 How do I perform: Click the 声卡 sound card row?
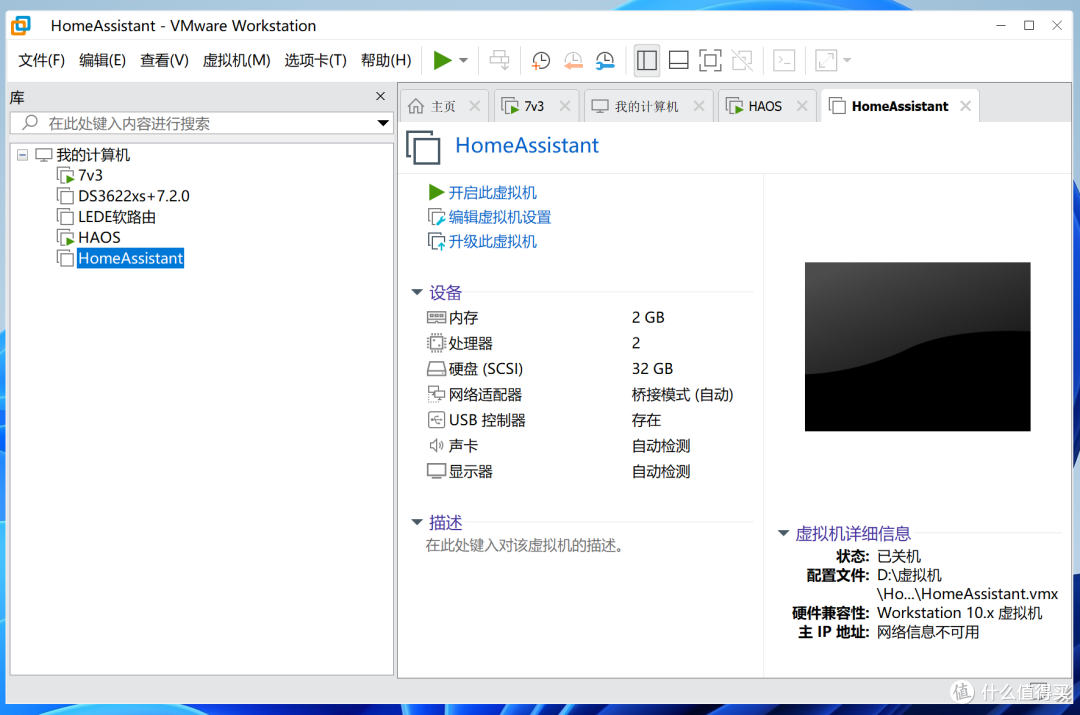pyautogui.click(x=589, y=446)
